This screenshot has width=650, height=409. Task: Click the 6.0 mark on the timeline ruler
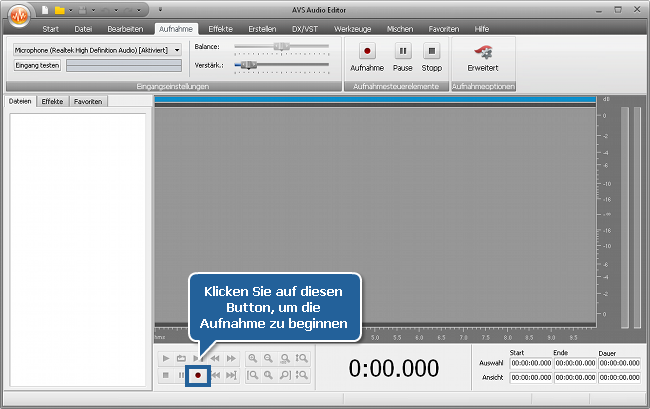coord(419,338)
